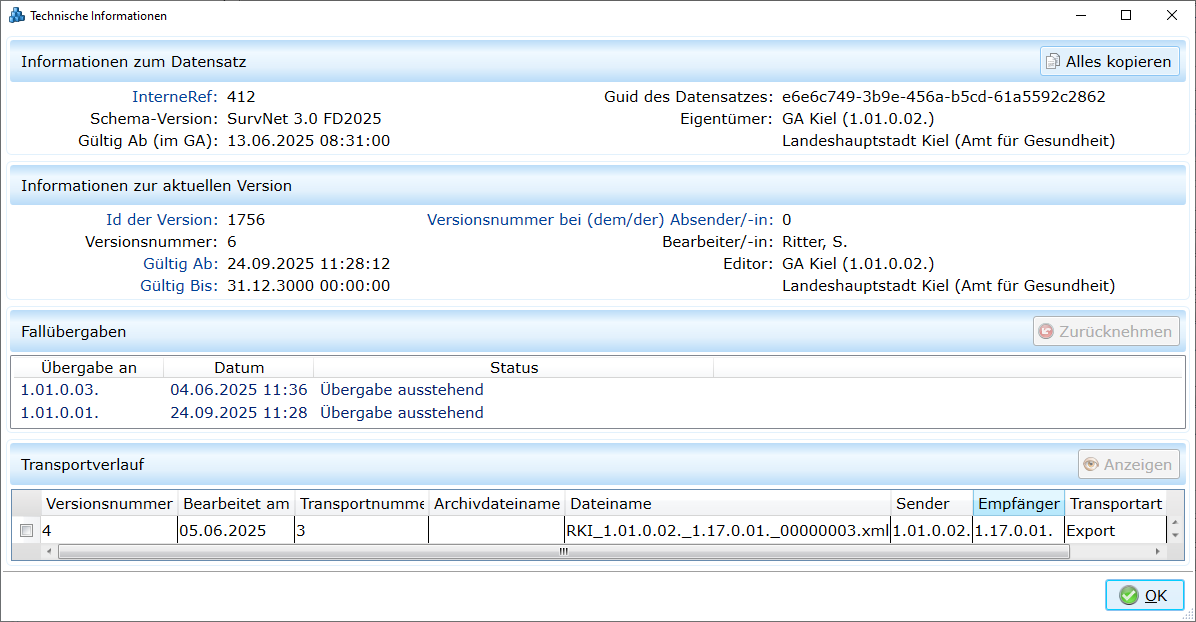
Task: Click the horizontal scrollbar left arrow
Action: coord(50,551)
